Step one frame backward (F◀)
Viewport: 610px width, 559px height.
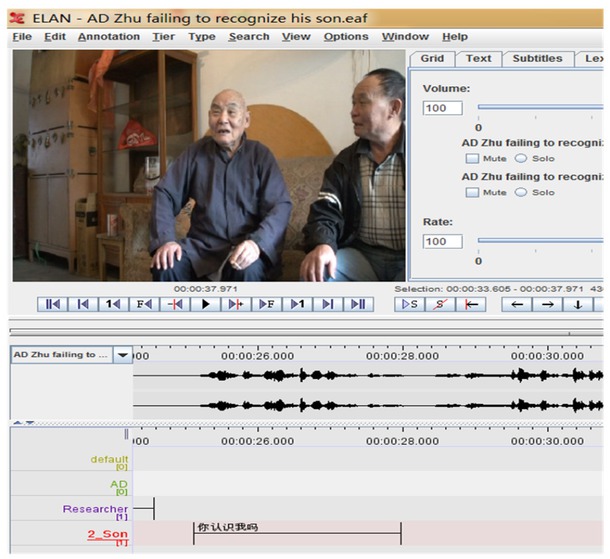[x=144, y=304]
